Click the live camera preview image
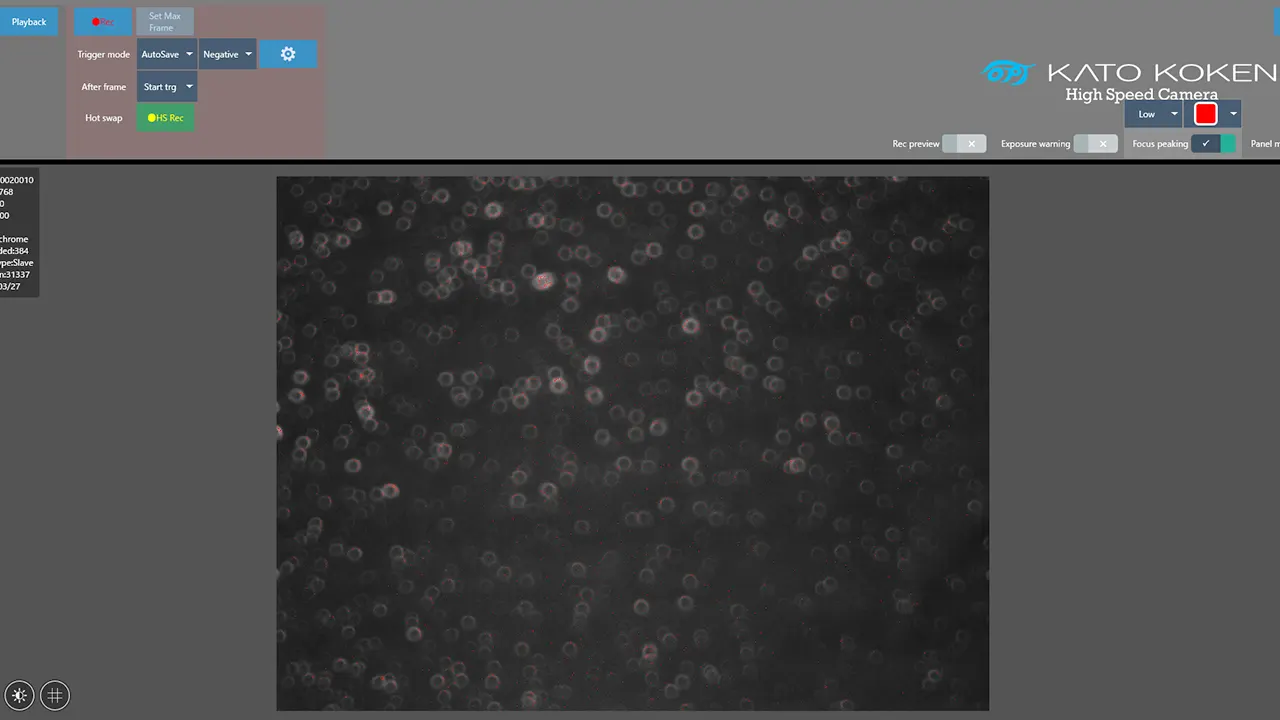1280x720 pixels. [x=633, y=443]
